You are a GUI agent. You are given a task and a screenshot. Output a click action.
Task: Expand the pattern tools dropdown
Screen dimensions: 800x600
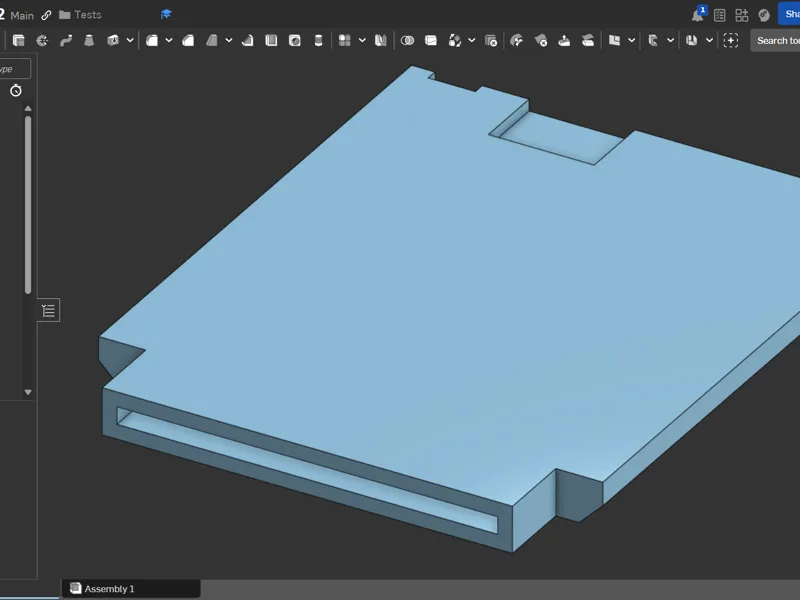(362, 40)
